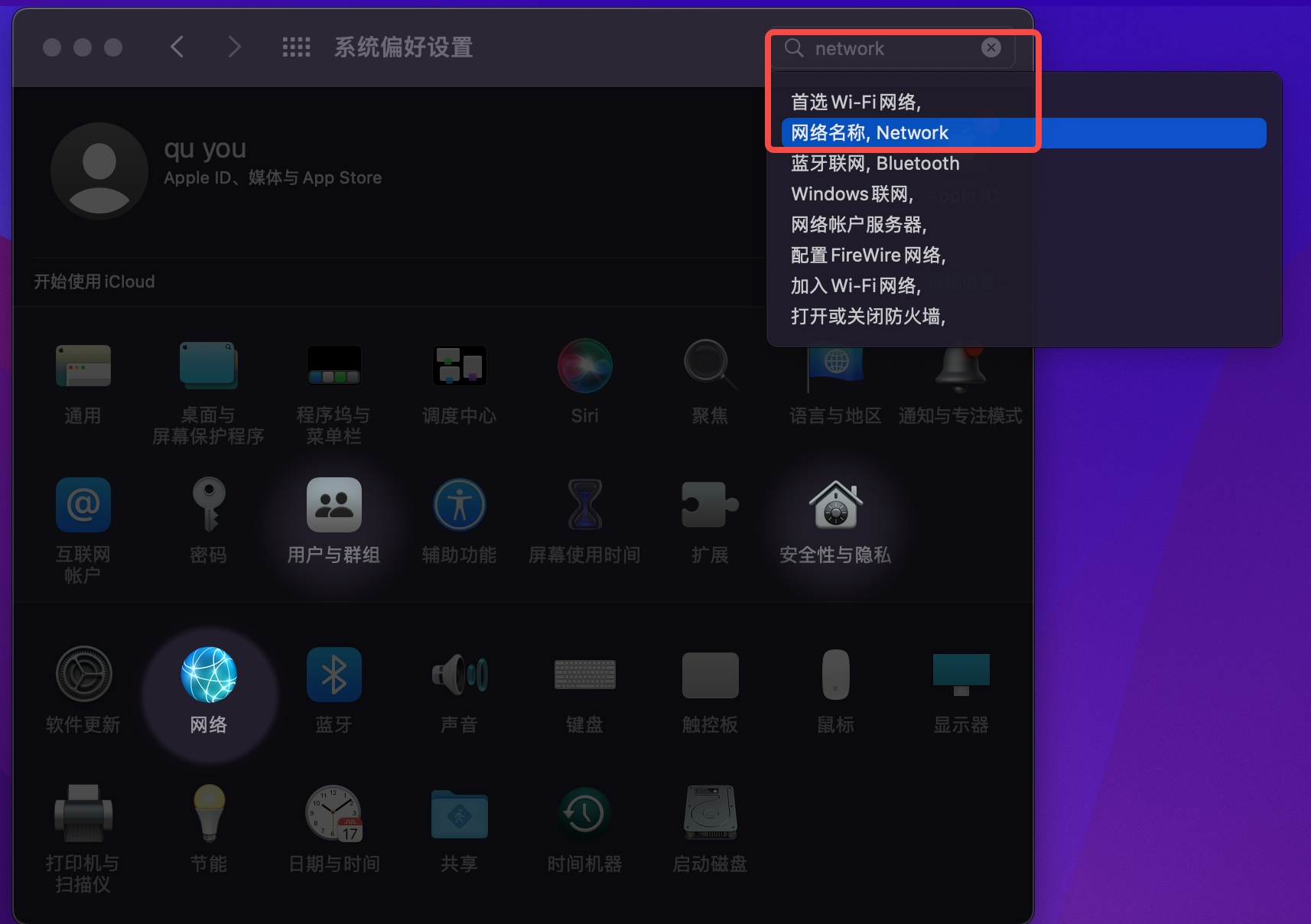Open 安全性与隐私 preferences icon
This screenshot has height=924, width=1311.
pyautogui.click(x=835, y=505)
